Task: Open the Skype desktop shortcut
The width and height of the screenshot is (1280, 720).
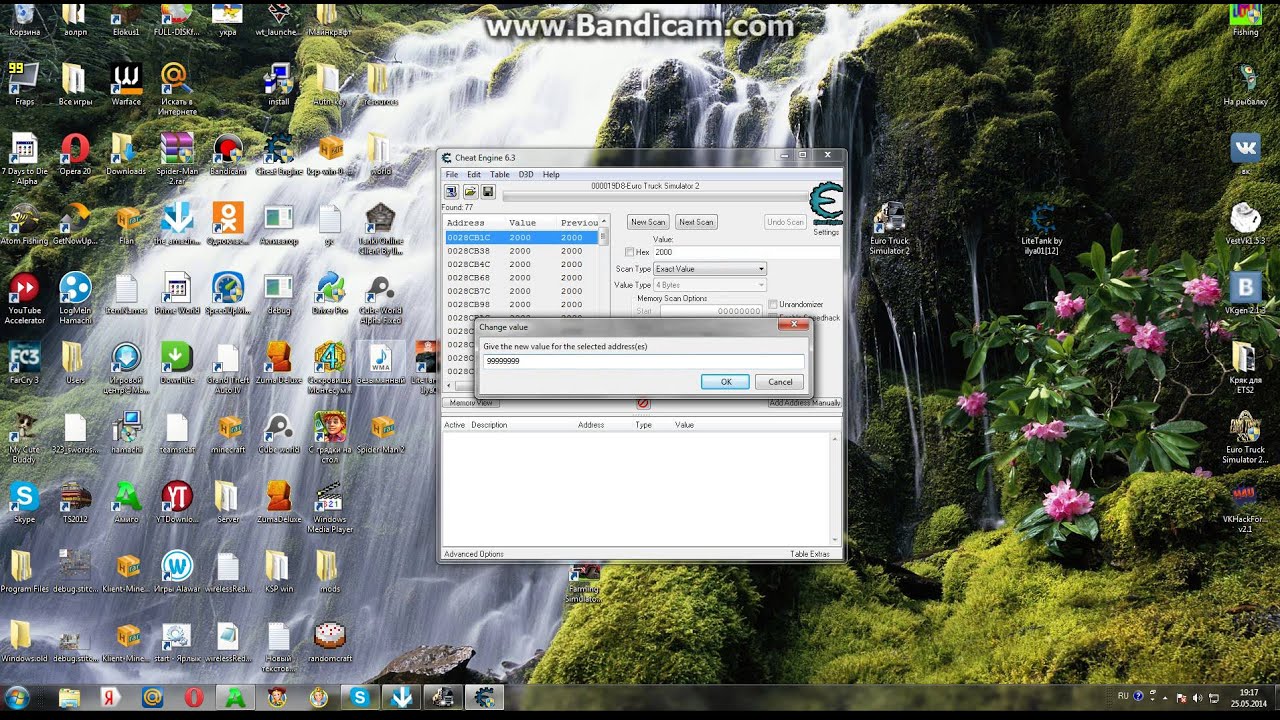Action: pyautogui.click(x=24, y=502)
